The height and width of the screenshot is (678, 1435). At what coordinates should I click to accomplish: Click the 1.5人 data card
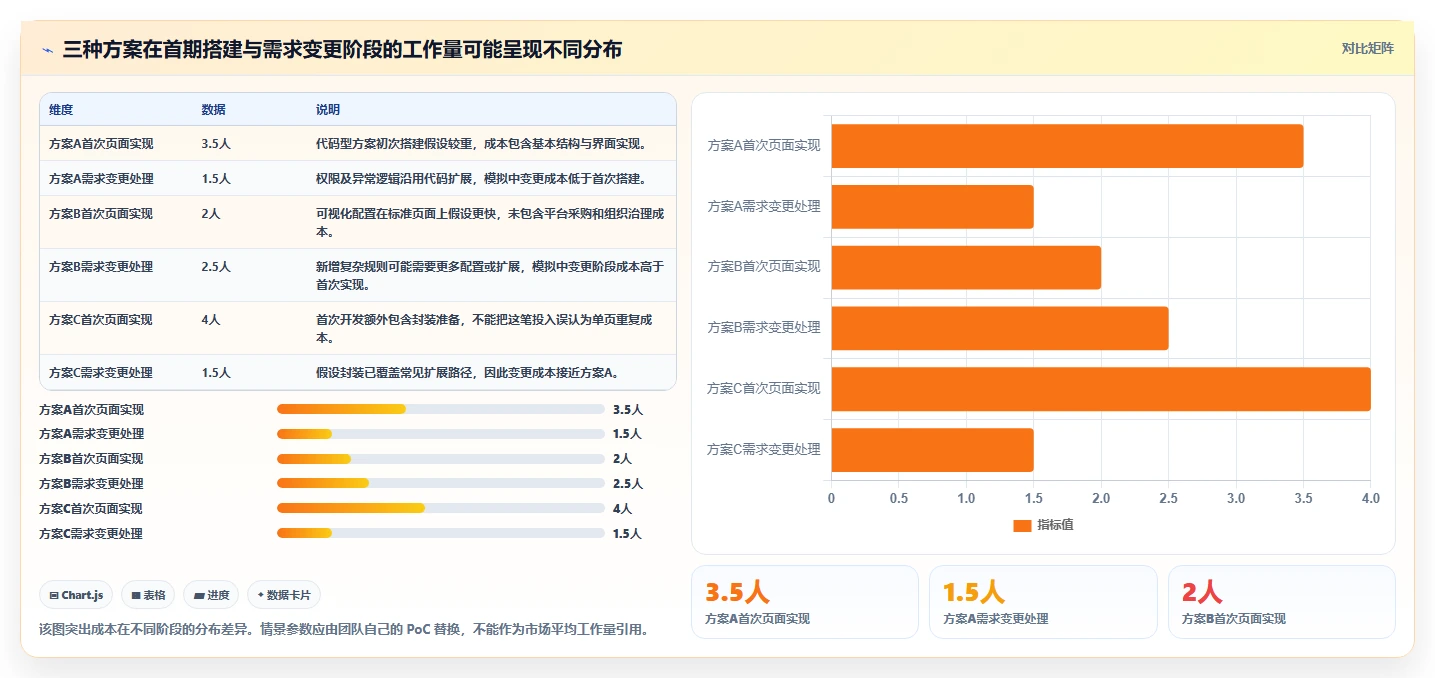(1043, 602)
